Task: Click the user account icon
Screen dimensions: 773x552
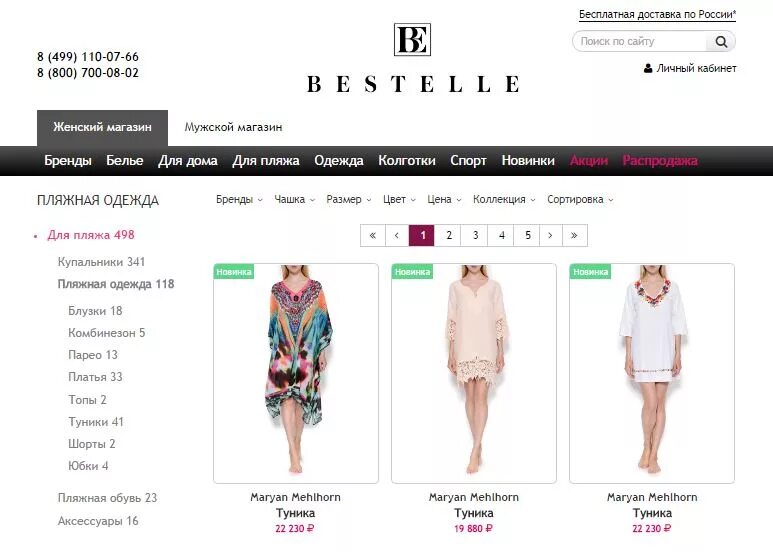Action: (648, 68)
